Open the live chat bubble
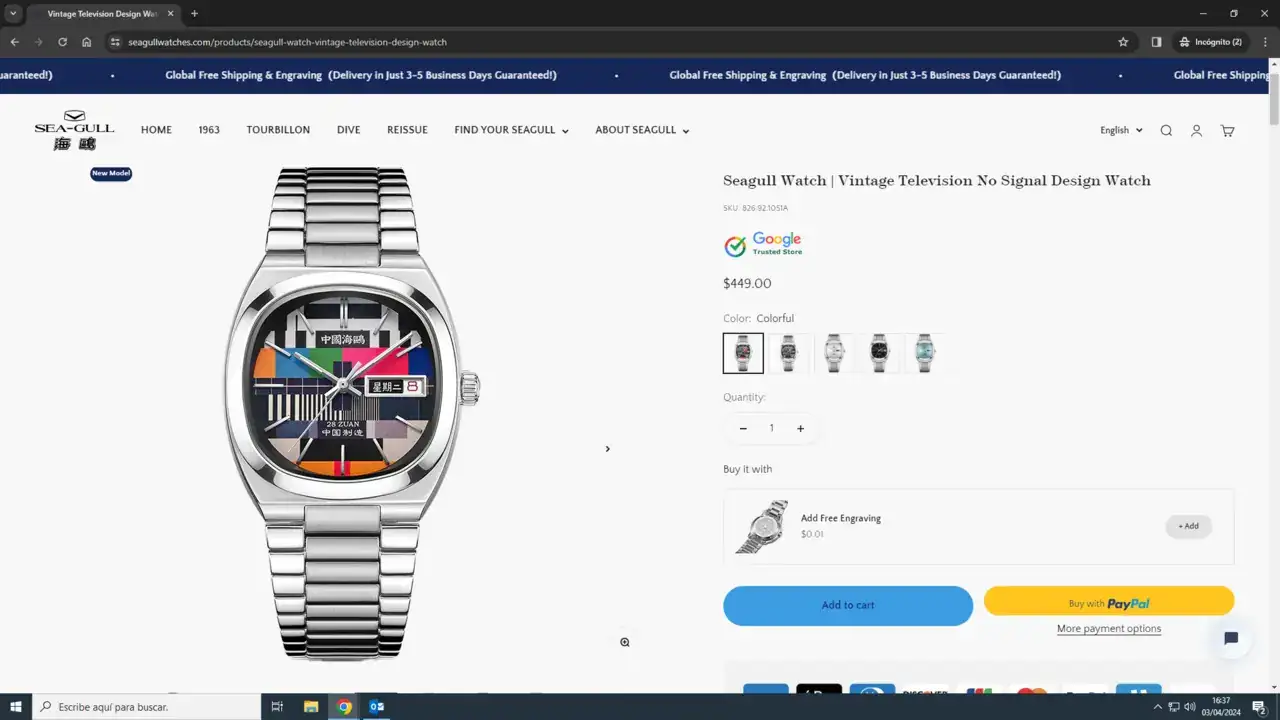This screenshot has height=720, width=1280. click(x=1231, y=639)
